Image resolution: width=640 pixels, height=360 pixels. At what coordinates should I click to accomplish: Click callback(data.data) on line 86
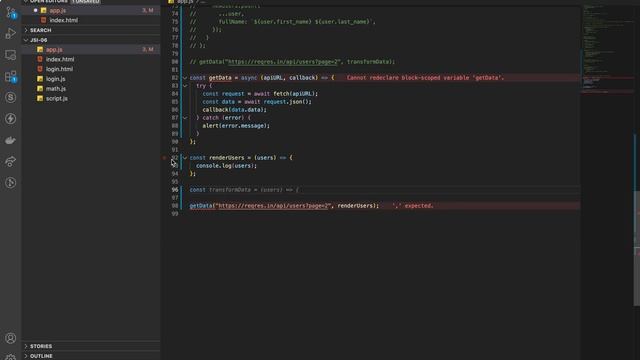[234, 110]
